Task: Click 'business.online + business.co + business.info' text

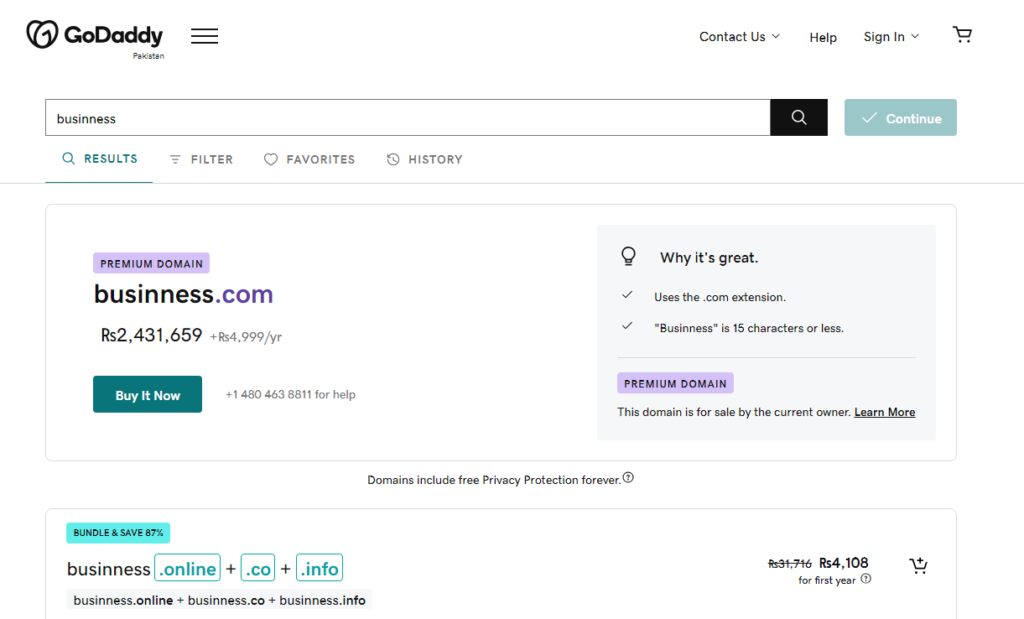Action: pyautogui.click(x=219, y=600)
